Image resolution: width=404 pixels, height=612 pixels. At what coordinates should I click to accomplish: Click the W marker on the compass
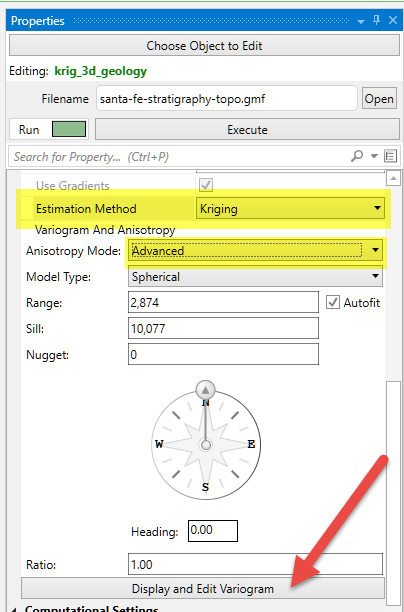(159, 444)
